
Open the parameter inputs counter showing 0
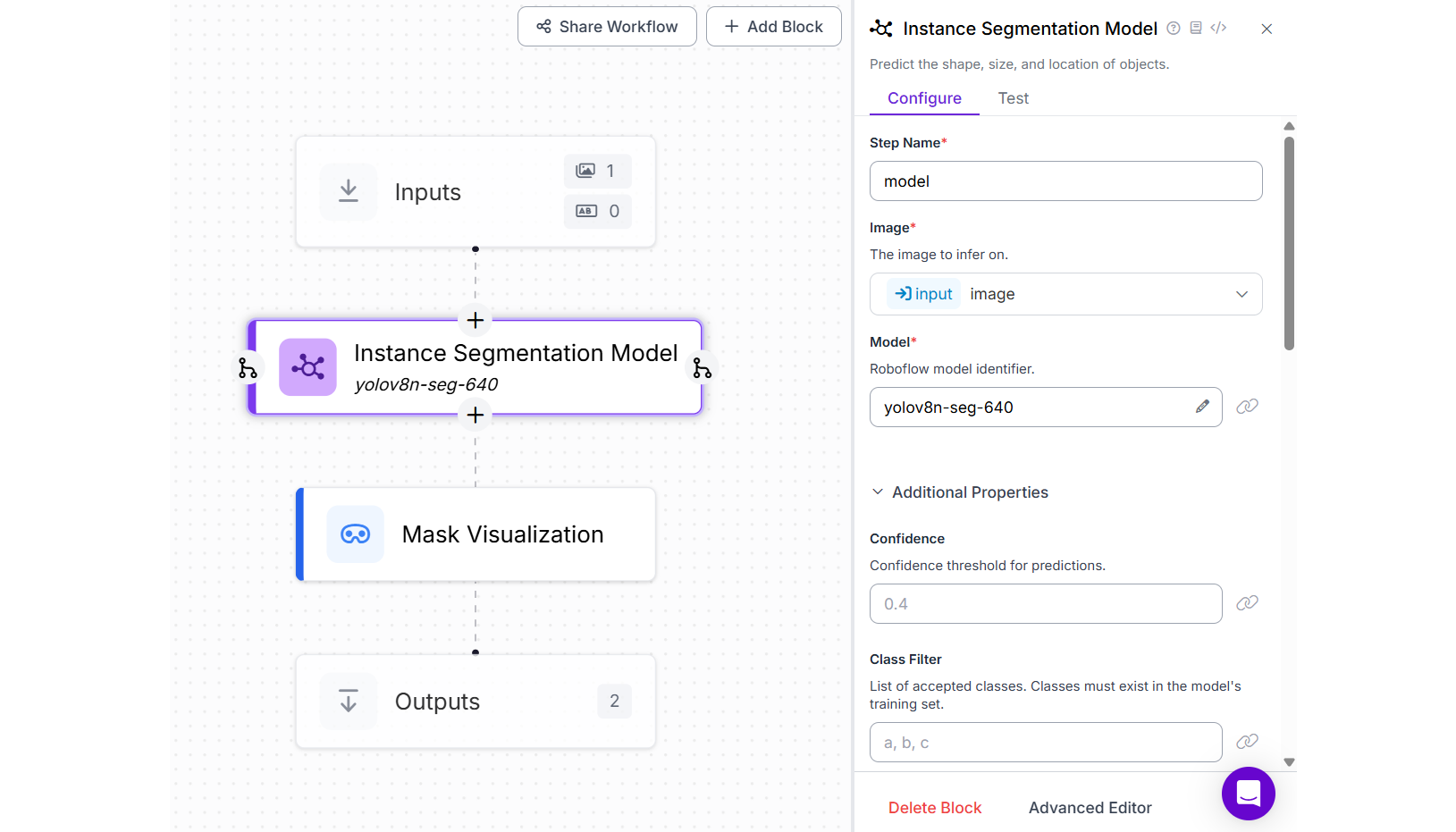[597, 211]
